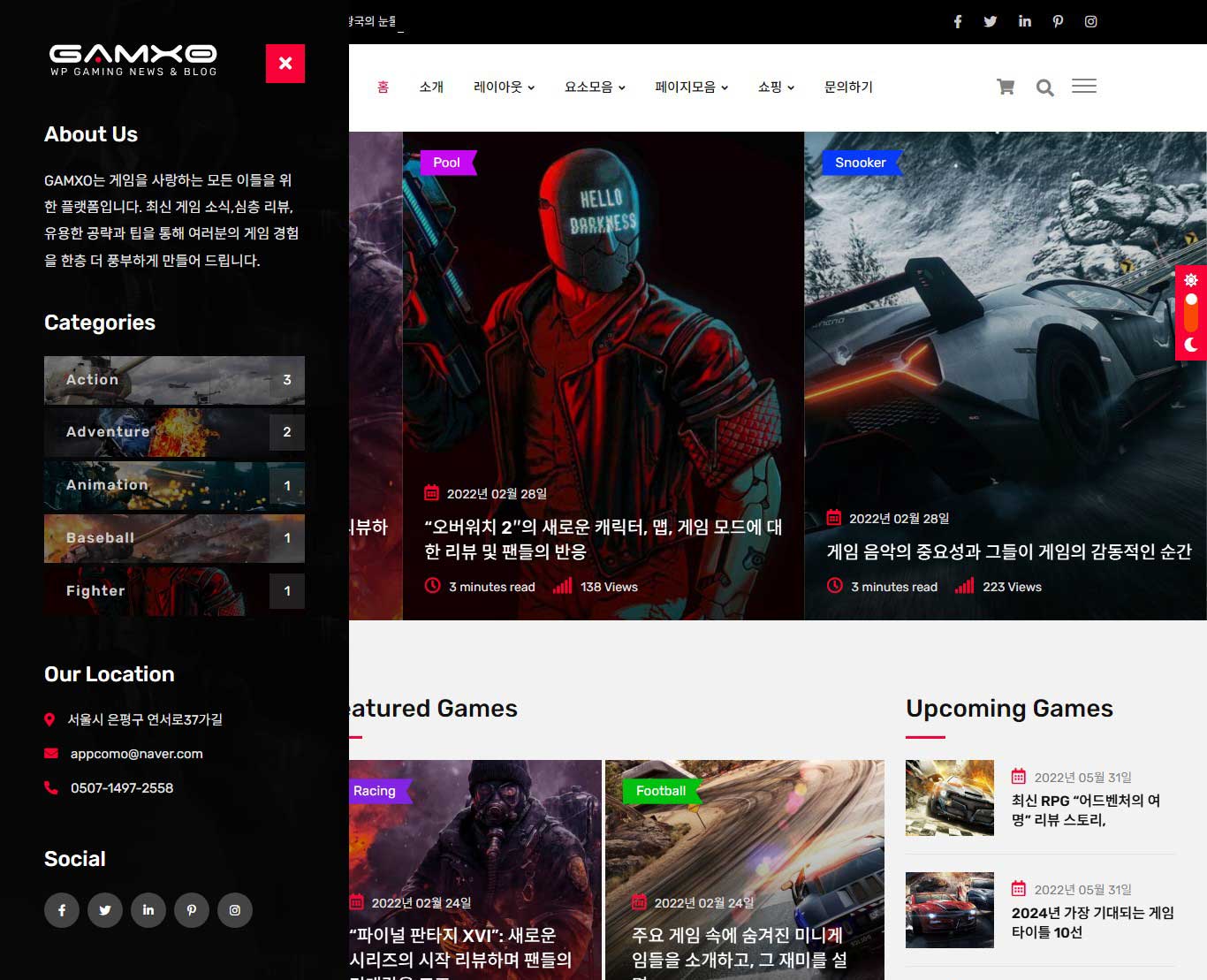The height and width of the screenshot is (980, 1207).
Task: Click the Twitter circle in the Social section
Action: pos(105,910)
